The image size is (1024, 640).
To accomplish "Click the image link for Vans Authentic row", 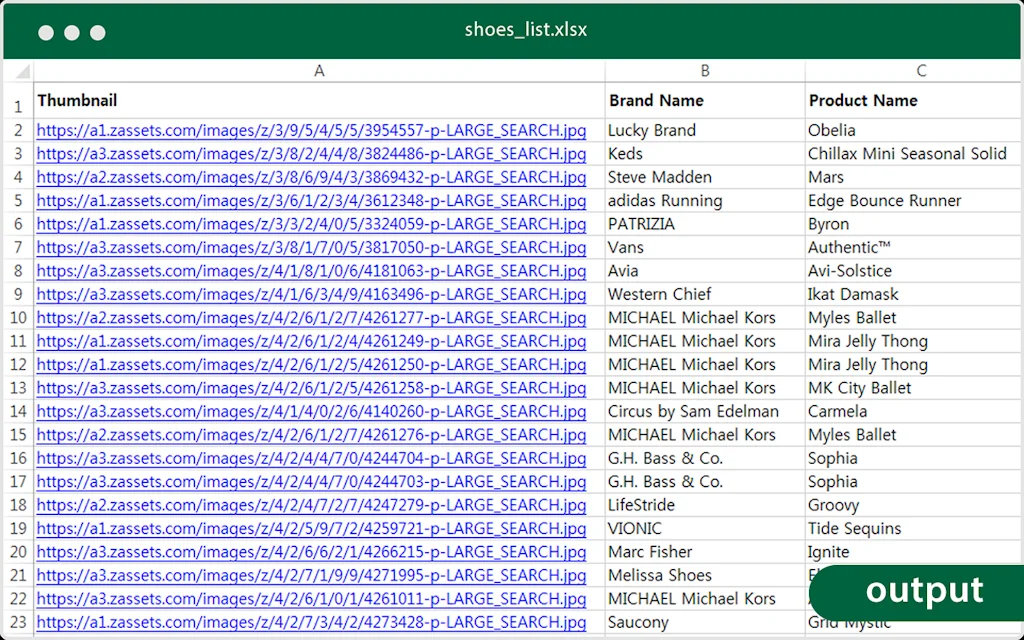I will click(x=310, y=247).
